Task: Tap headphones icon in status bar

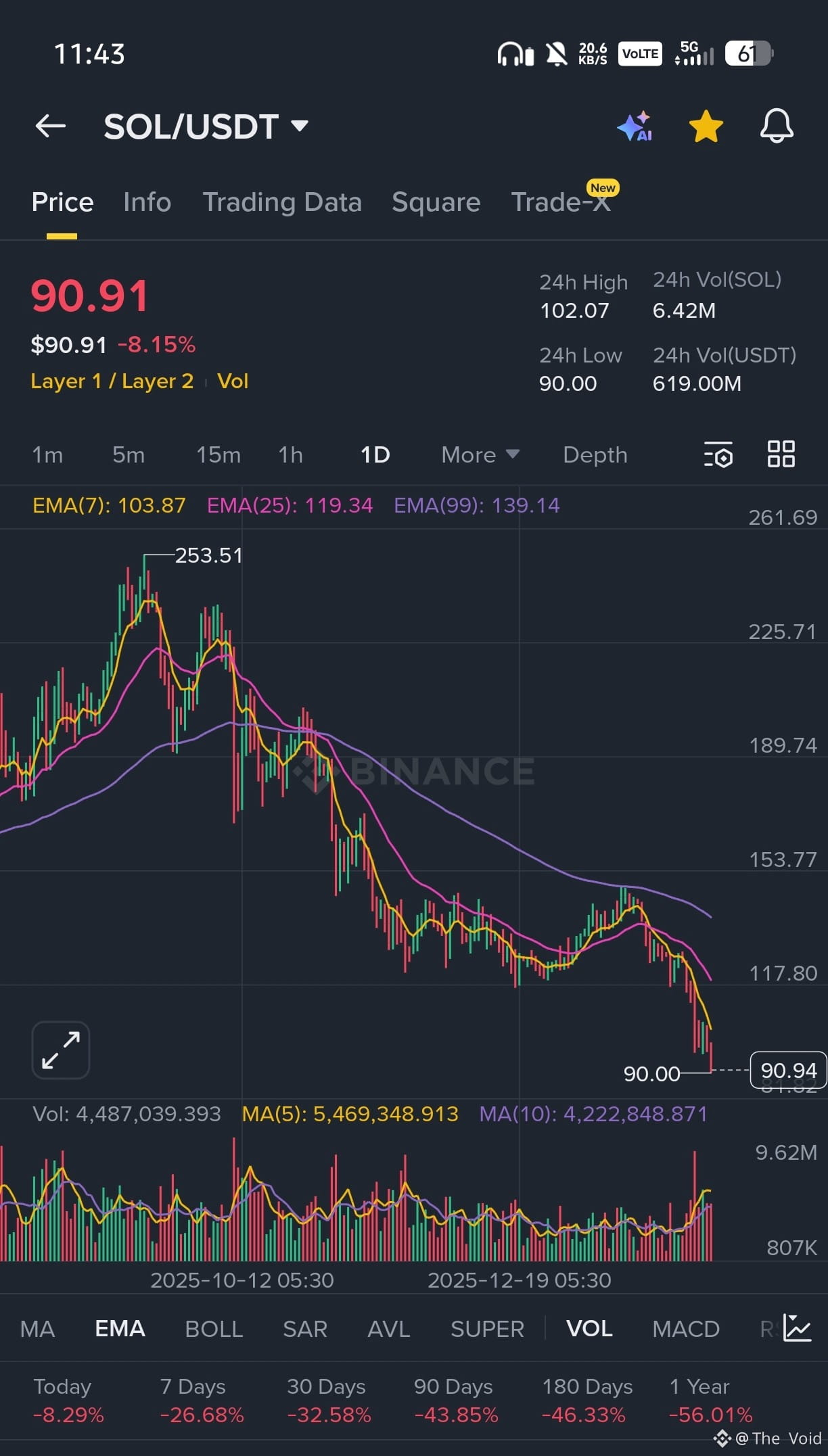Action: click(x=515, y=53)
